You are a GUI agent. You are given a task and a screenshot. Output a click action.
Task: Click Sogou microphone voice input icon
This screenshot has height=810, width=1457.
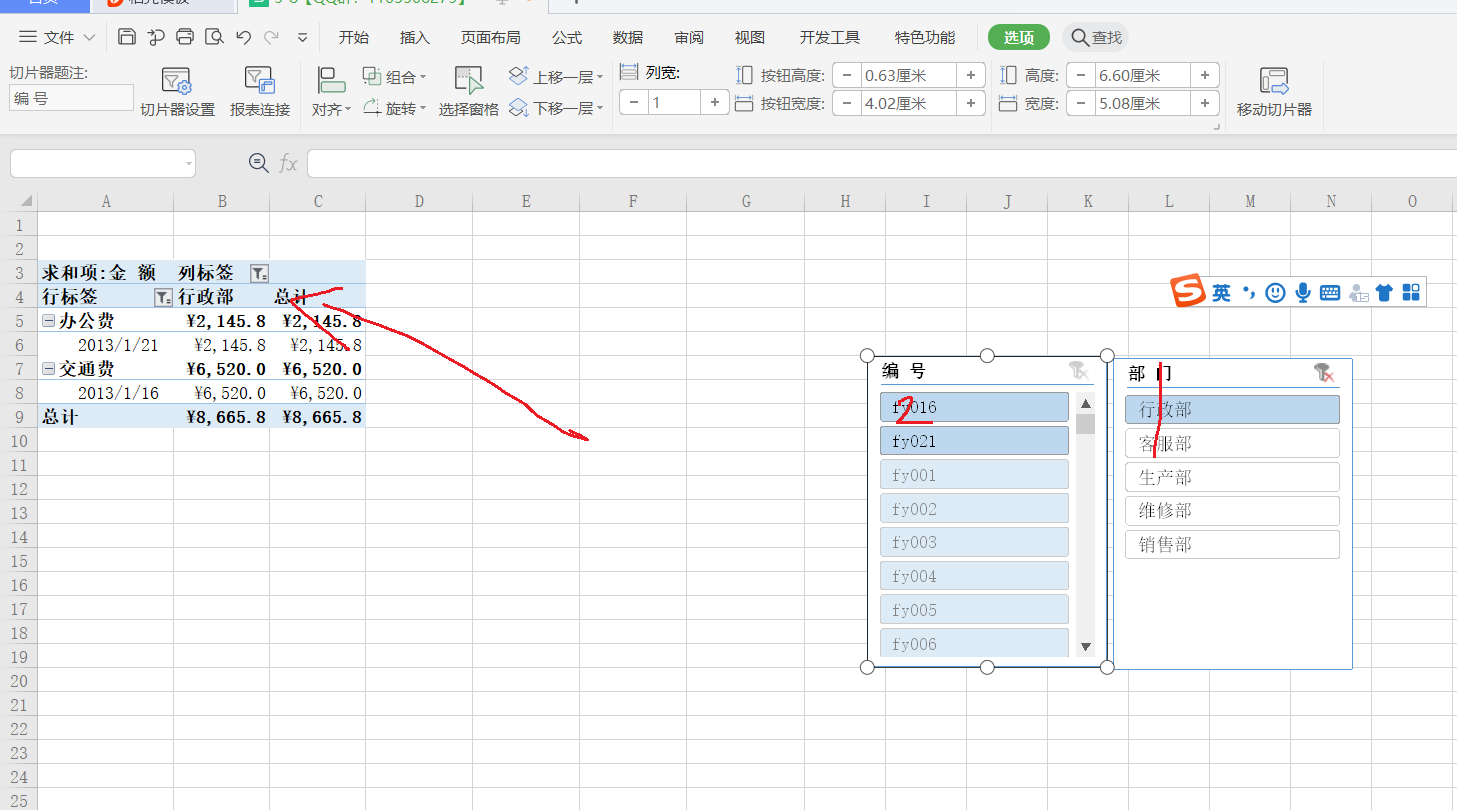point(1303,292)
